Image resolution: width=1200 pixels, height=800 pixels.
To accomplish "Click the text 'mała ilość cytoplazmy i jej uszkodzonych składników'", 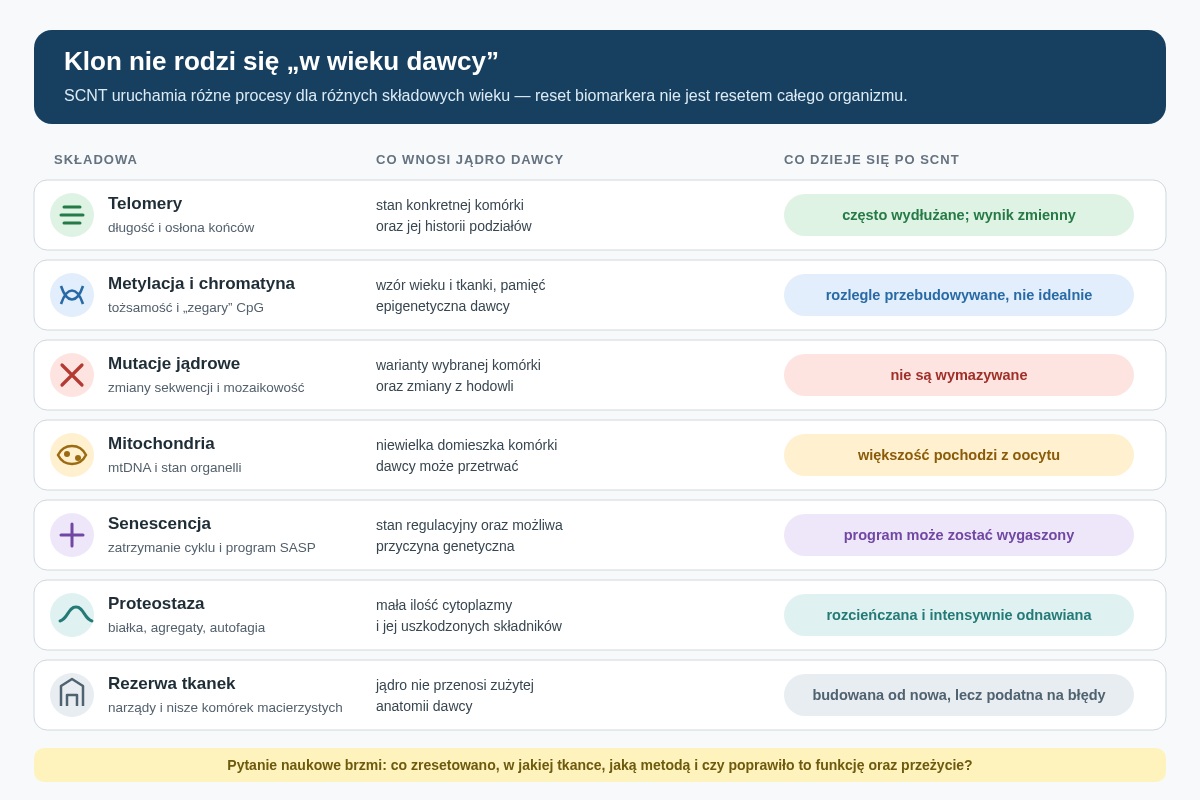I will click(x=469, y=616).
